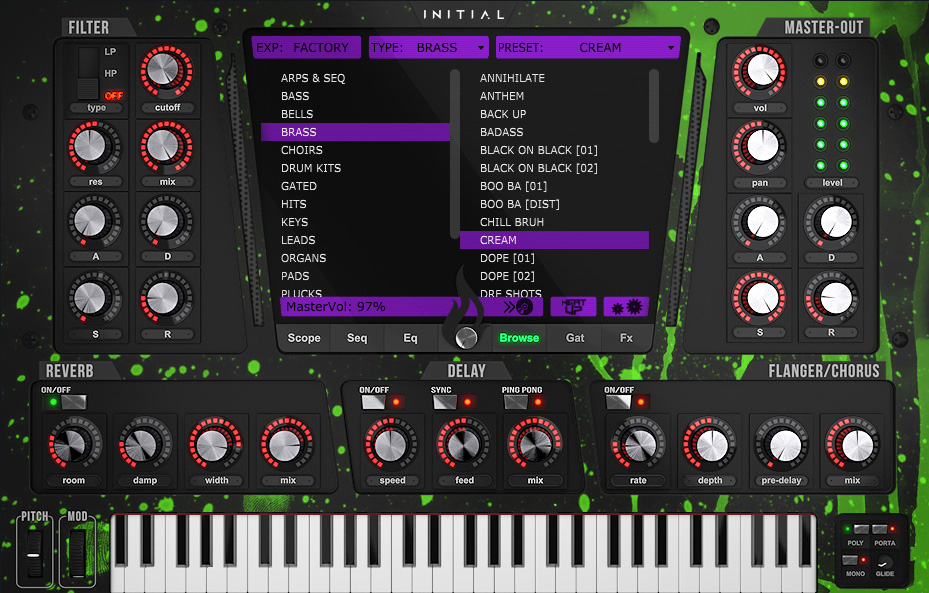Click the Master-Out vol knob
The image size is (929, 593).
click(760, 72)
